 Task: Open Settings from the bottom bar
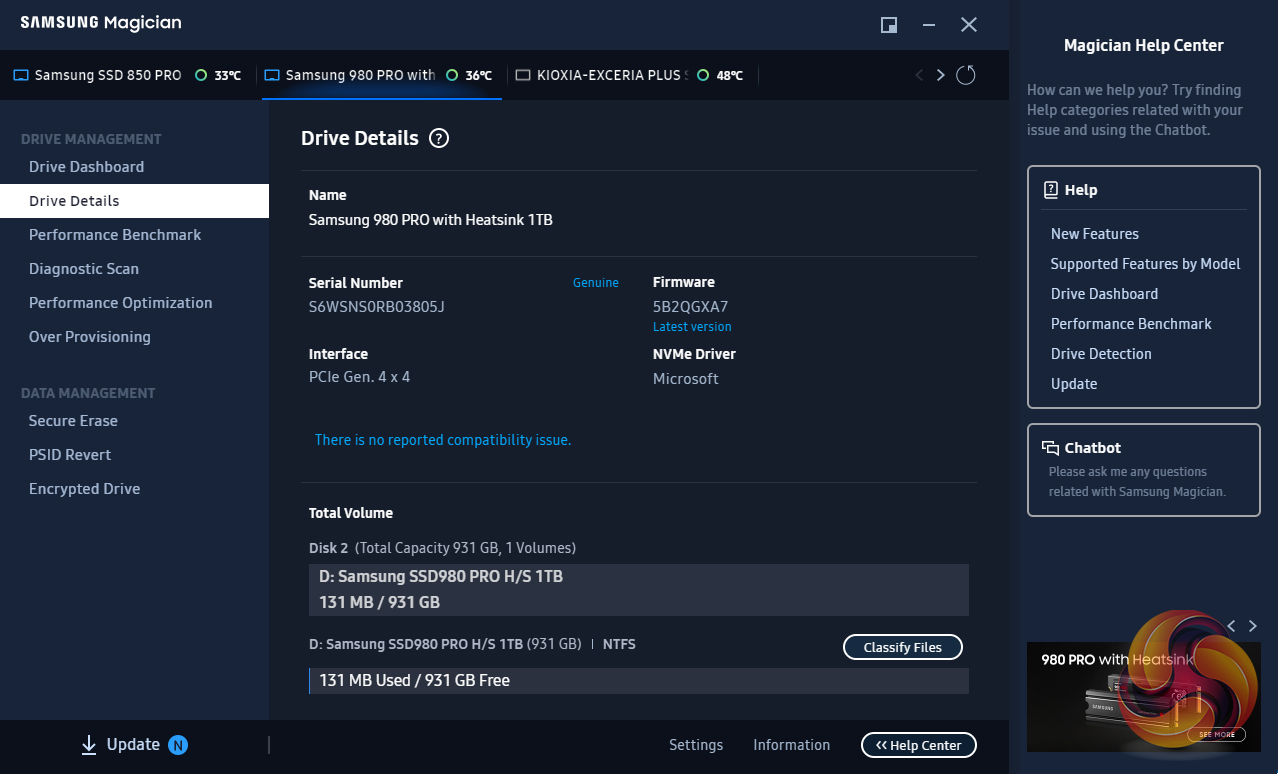696,745
